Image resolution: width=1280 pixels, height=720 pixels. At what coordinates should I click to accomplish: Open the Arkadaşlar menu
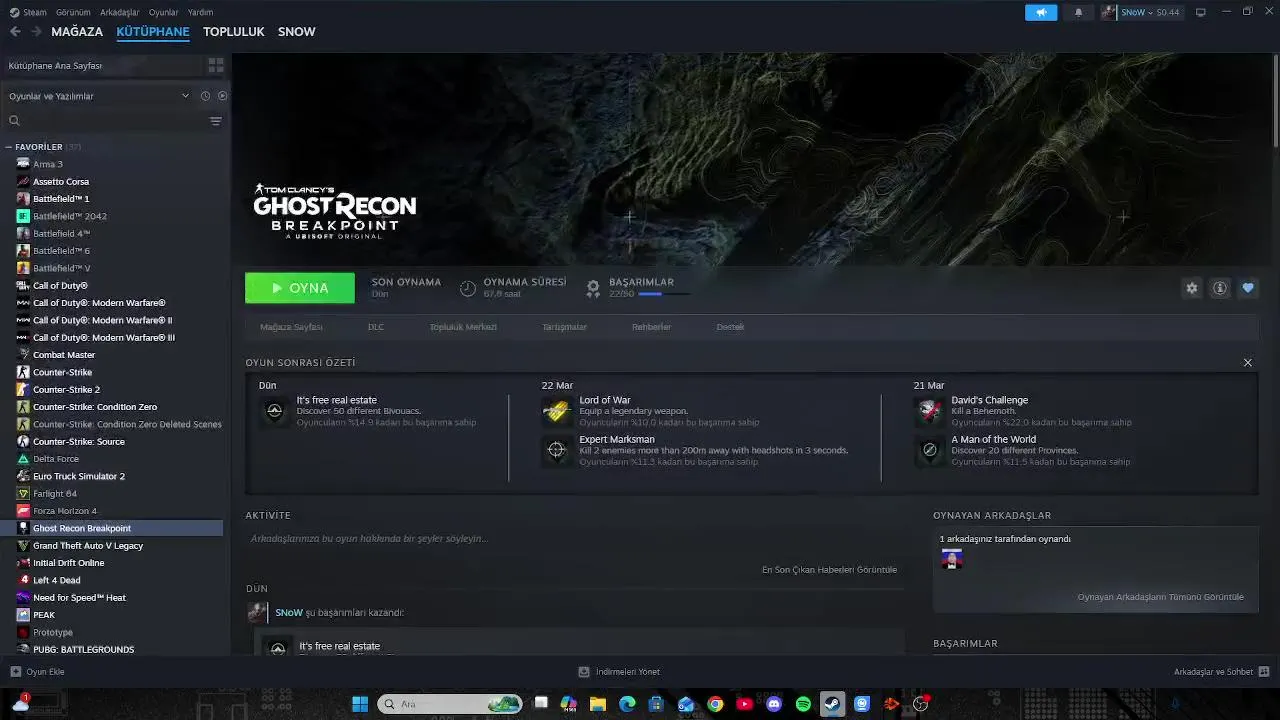(120, 12)
